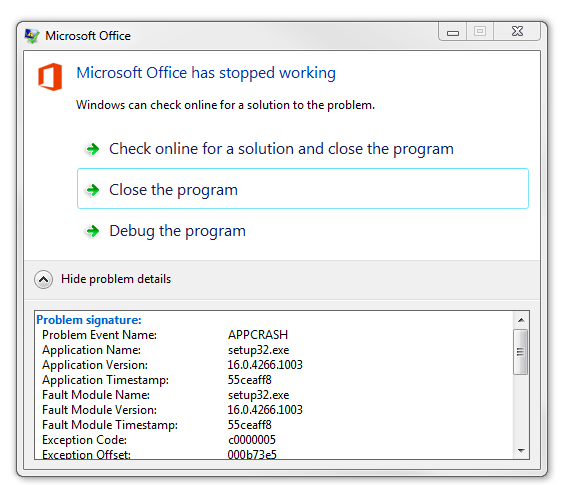571x485 pixels.
Task: Click the Exception Code c0000005 value
Action: click(252, 440)
